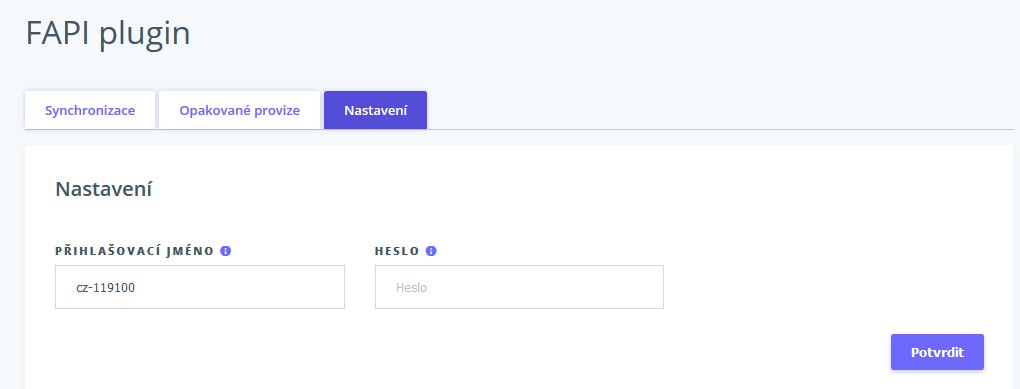Switch to the Synchronizace tab
This screenshot has height=389, width=1020.
(x=90, y=110)
